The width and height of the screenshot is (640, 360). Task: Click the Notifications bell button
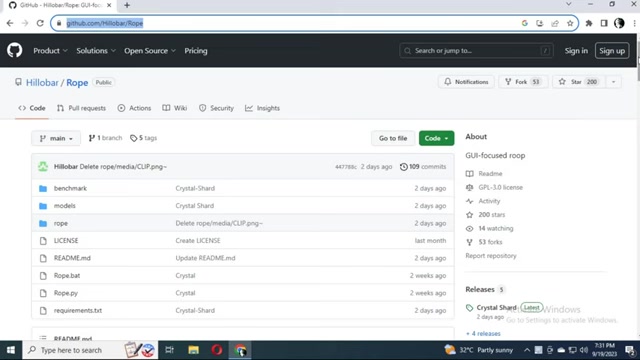466,82
